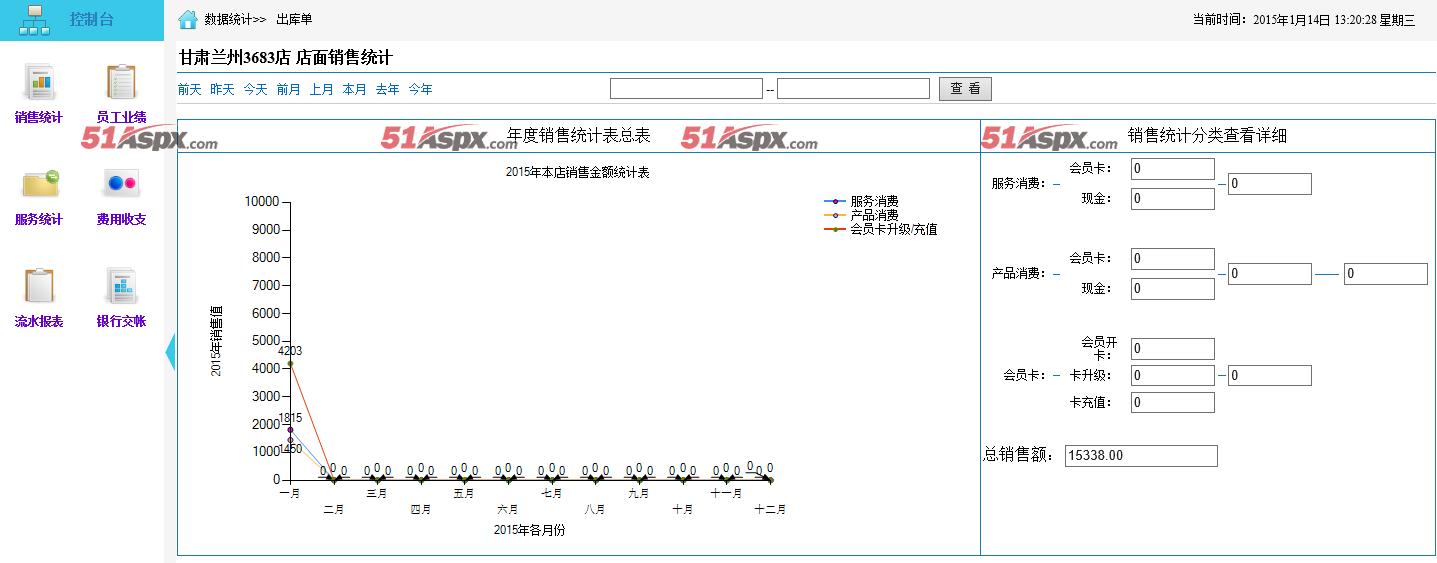Click the 会员开卡 value field
This screenshot has height=563, width=1437.
pyautogui.click(x=1172, y=349)
